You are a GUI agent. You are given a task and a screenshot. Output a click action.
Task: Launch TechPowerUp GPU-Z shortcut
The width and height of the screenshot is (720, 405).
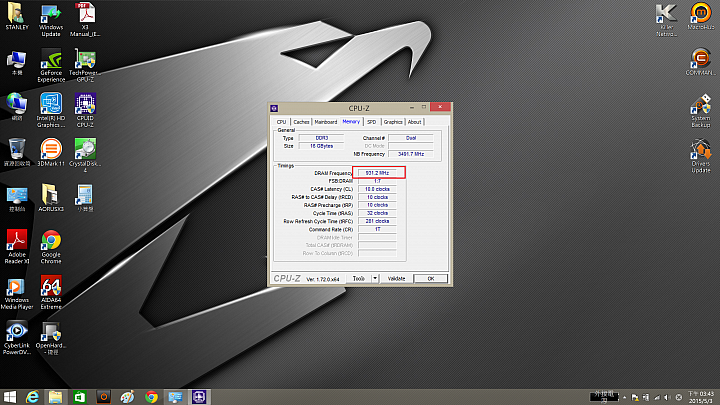pos(85,66)
